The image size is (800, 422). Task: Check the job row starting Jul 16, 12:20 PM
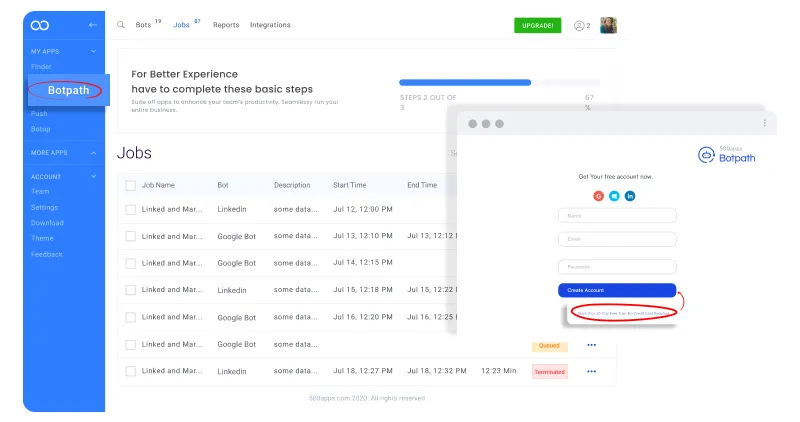tap(131, 317)
